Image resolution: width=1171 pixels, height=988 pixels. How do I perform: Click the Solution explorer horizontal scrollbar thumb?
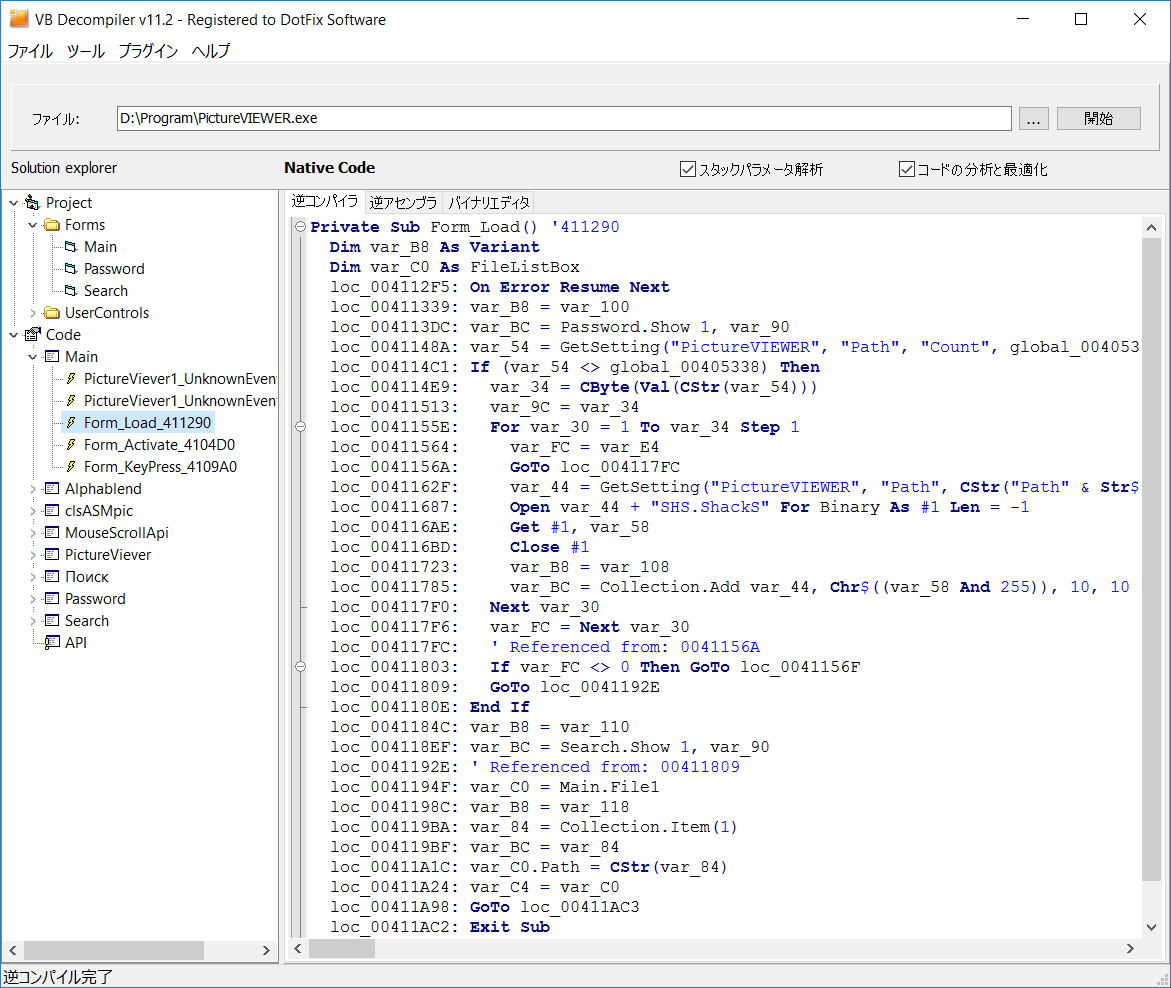point(114,950)
